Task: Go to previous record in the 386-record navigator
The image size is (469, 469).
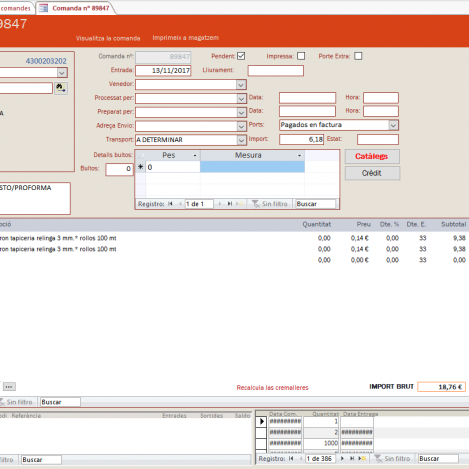Action: pyautogui.click(x=301, y=458)
